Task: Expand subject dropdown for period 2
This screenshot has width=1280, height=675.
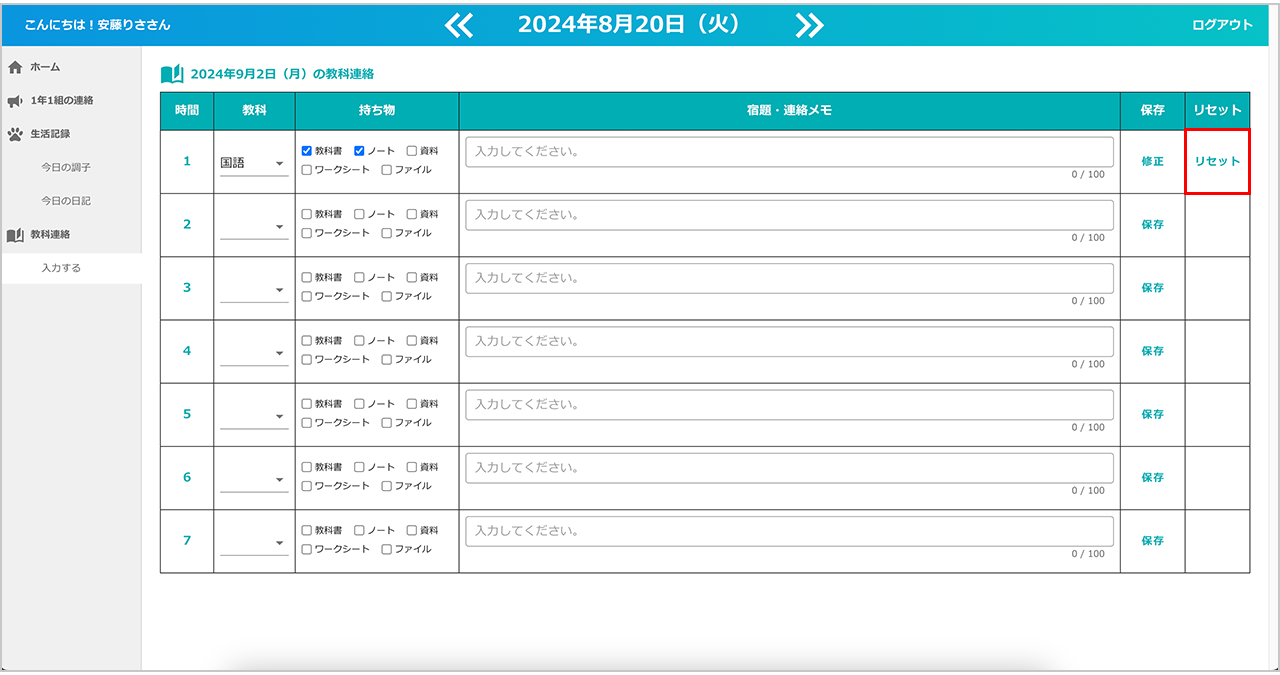Action: (x=254, y=227)
